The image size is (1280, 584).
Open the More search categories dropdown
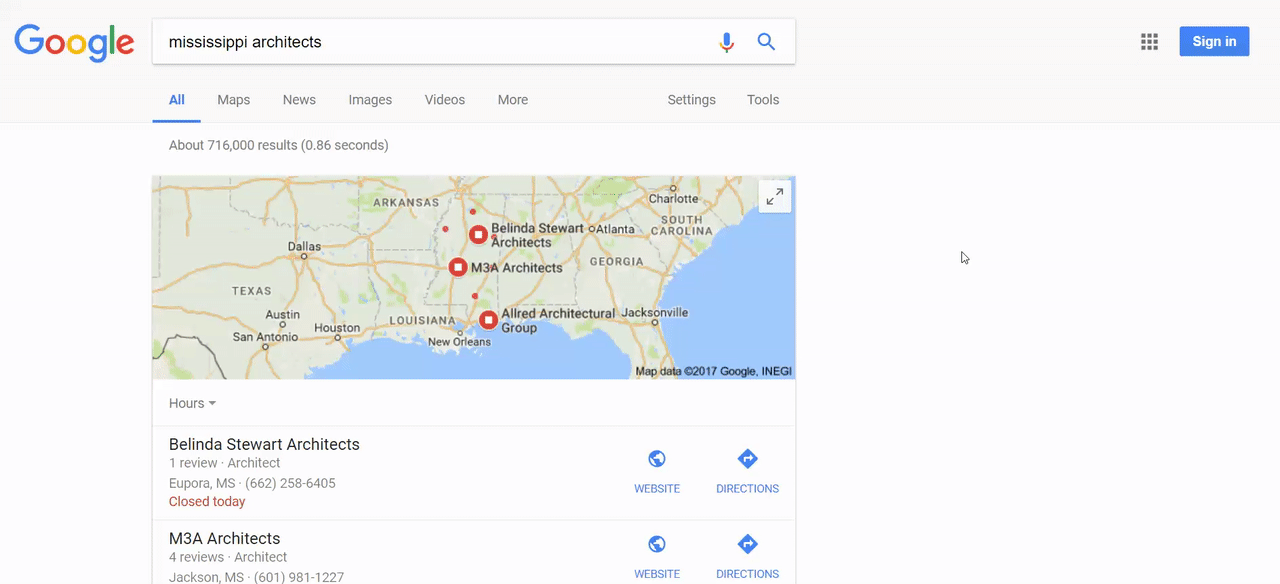pyautogui.click(x=513, y=100)
